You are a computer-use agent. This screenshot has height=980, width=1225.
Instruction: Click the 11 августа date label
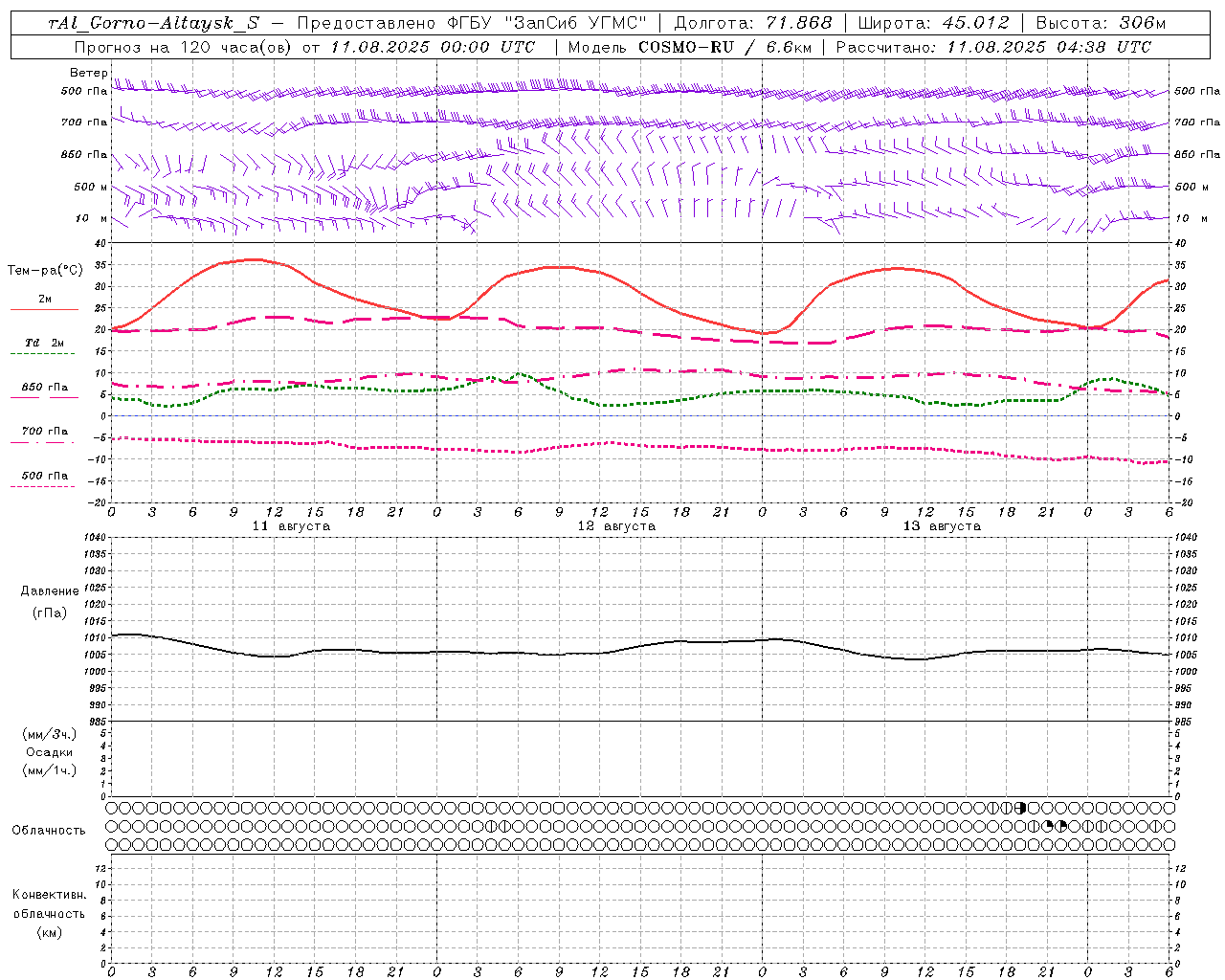291,526
